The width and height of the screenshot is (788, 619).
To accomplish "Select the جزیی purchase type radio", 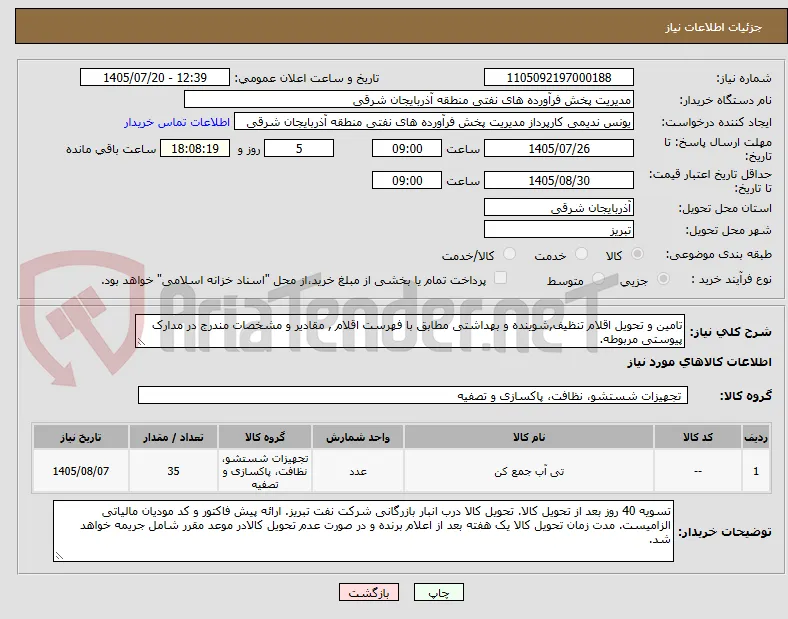I will (x=663, y=279).
